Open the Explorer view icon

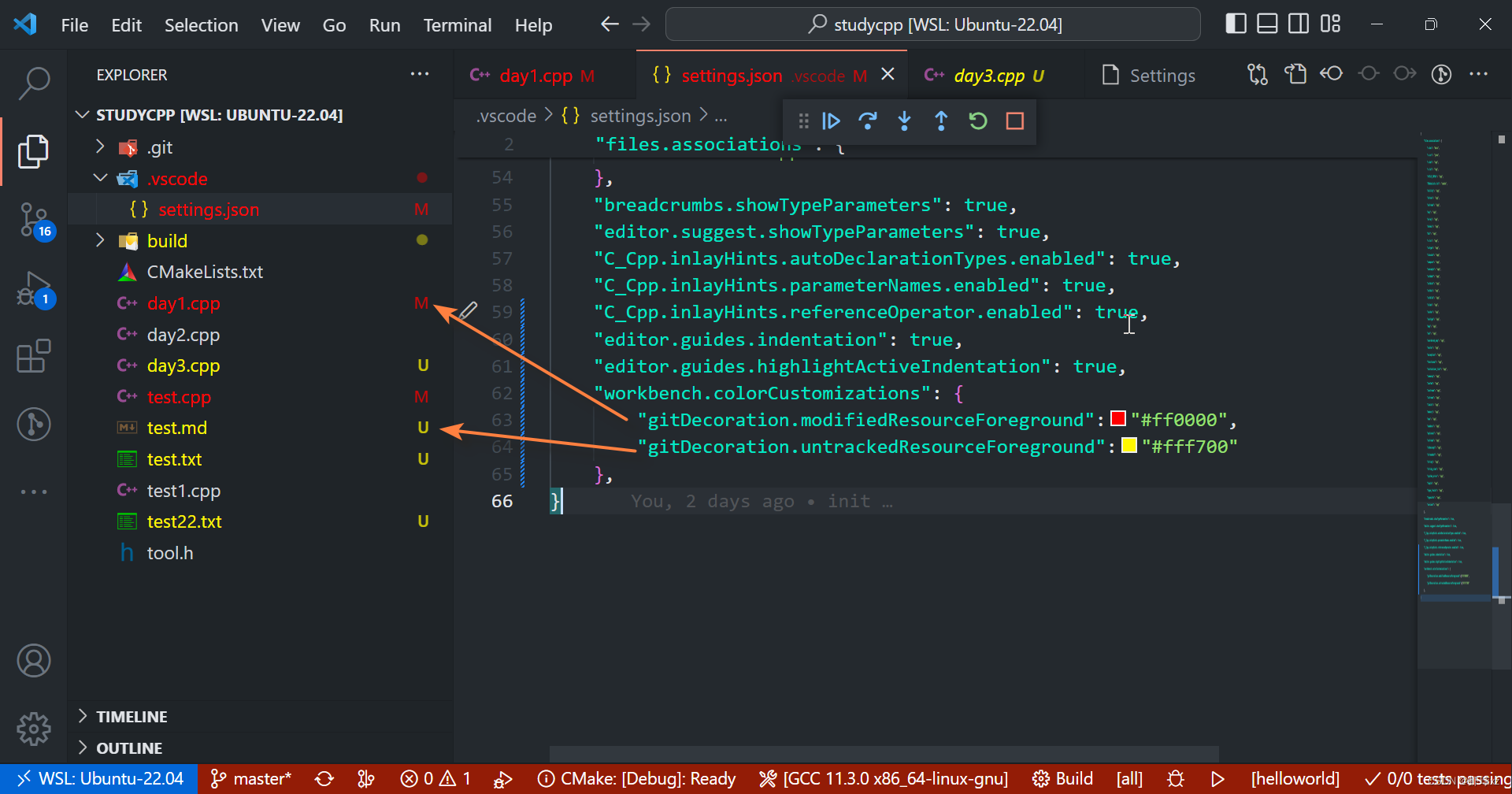(34, 151)
